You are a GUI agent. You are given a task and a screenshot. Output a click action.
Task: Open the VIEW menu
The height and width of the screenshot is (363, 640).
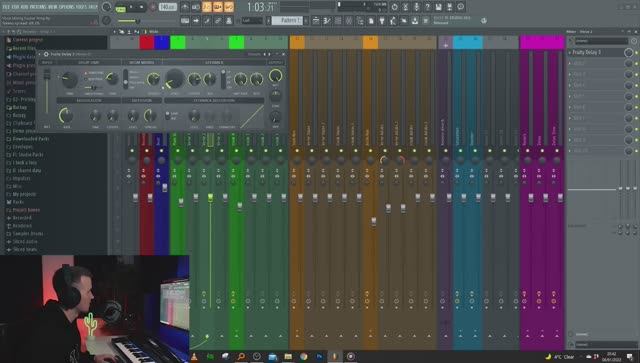[52, 7]
